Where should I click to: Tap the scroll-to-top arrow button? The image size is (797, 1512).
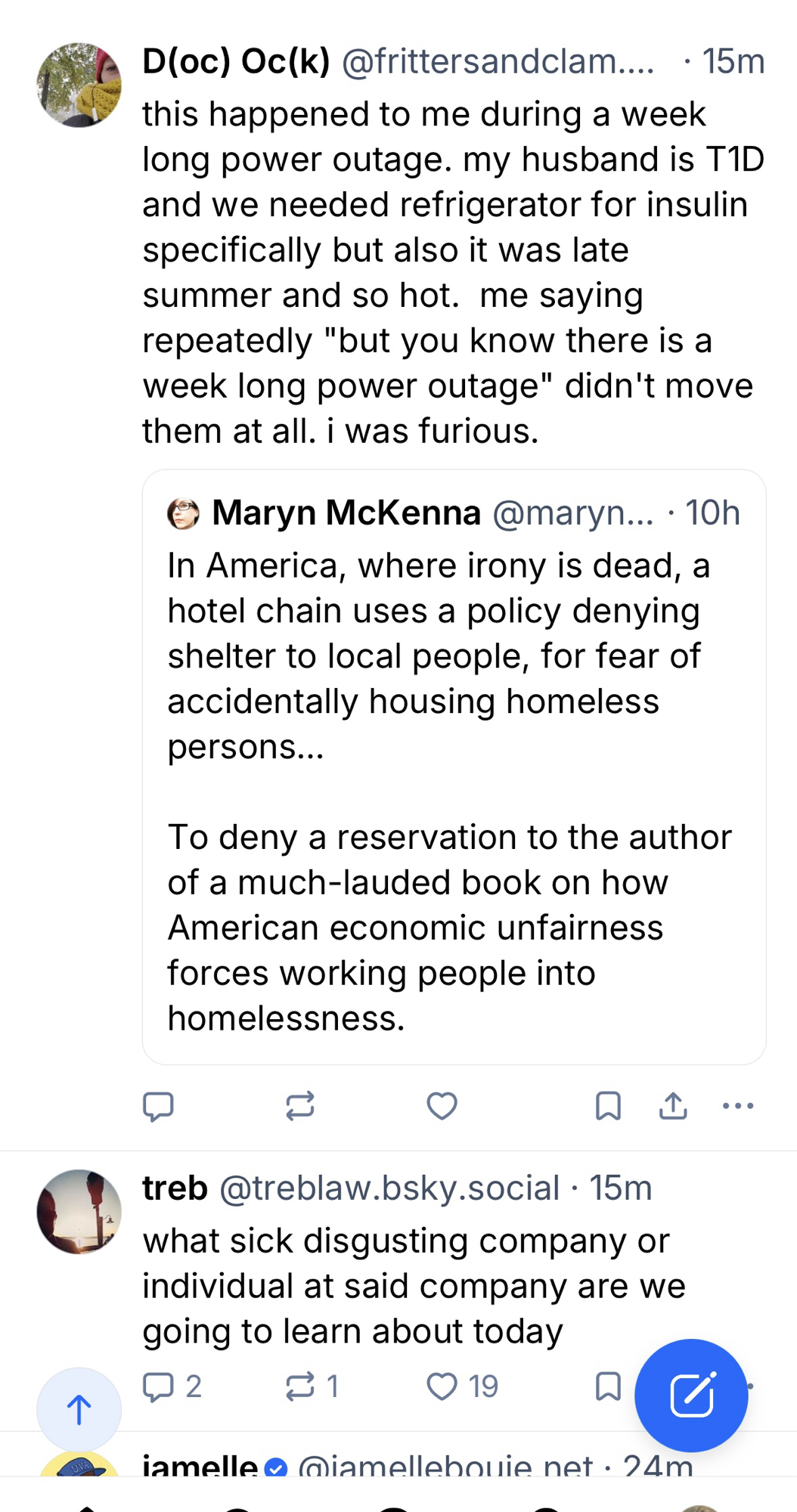(79, 1410)
